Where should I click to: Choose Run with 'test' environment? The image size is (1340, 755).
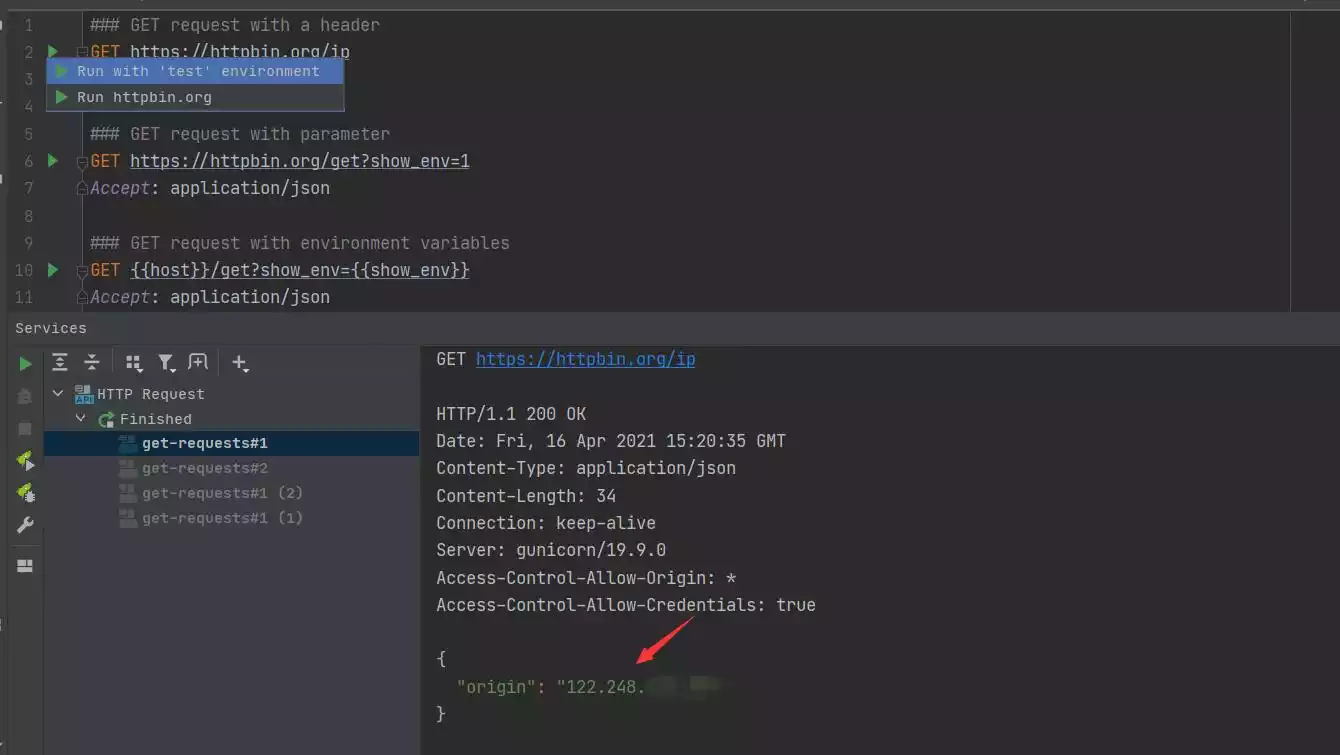pos(195,71)
